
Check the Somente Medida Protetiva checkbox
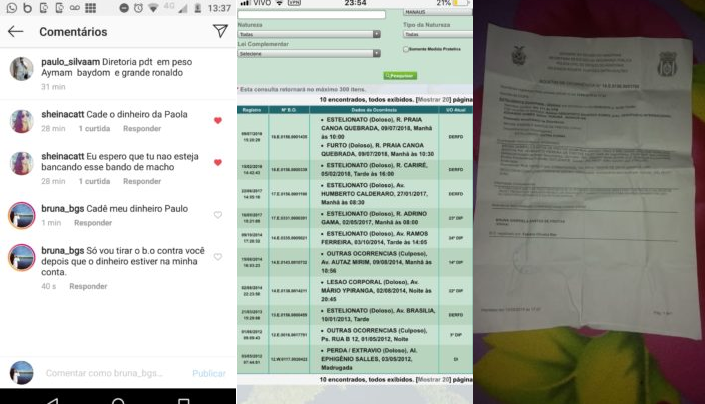(x=405, y=48)
